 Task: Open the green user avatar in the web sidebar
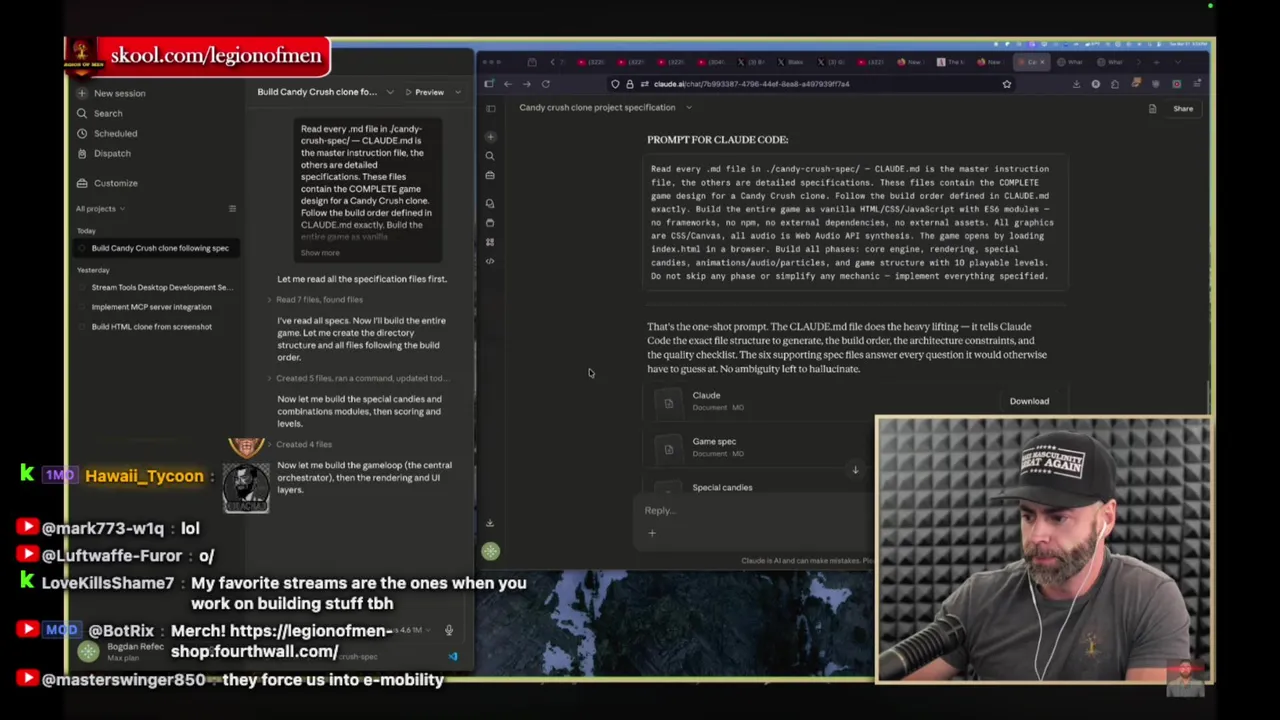490,551
